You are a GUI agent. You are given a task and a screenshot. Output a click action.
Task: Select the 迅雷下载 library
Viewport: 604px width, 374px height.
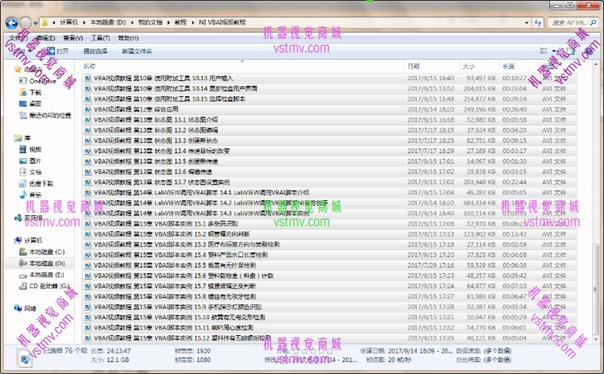[x=36, y=183]
